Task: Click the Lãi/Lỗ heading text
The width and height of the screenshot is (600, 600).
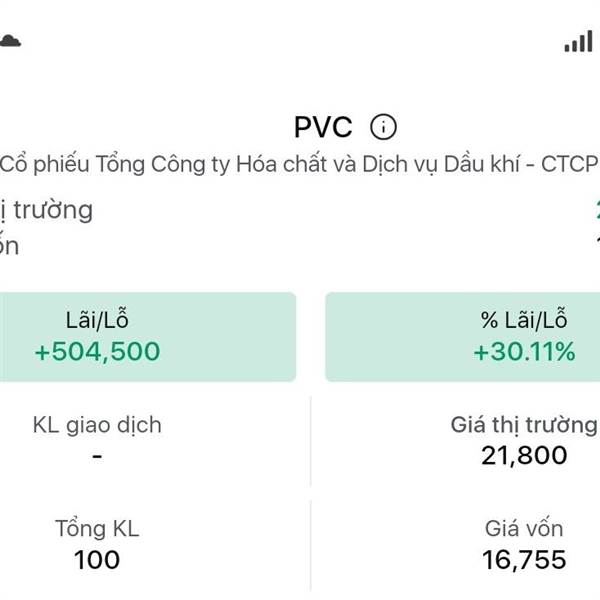Action: 97,320
